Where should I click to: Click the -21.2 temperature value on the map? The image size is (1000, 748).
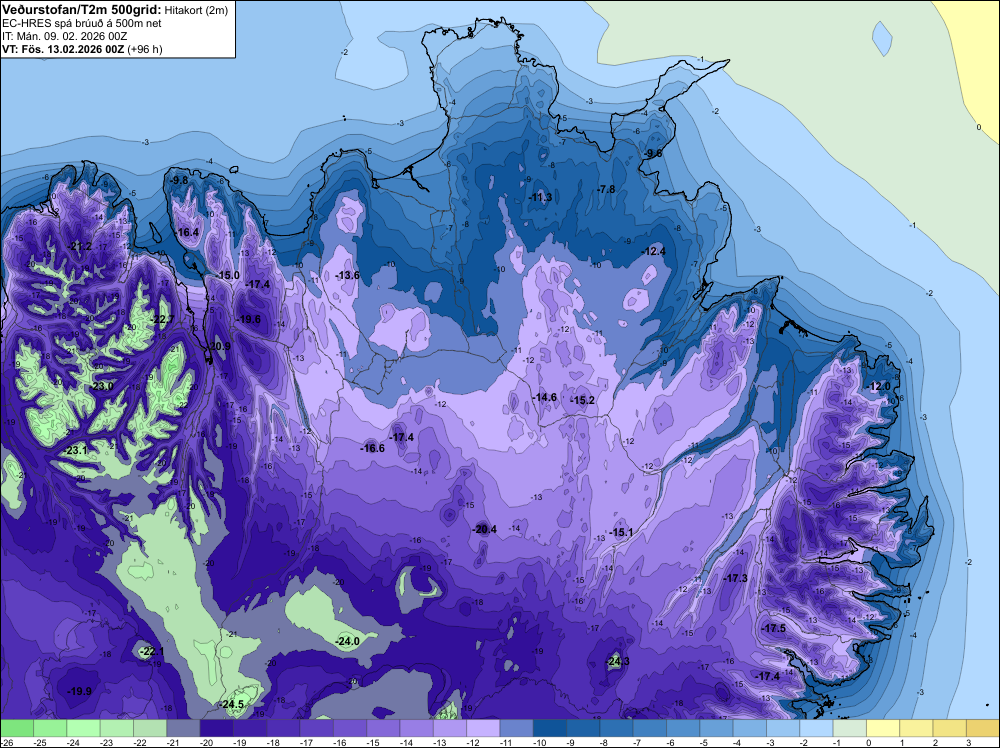(x=80, y=247)
